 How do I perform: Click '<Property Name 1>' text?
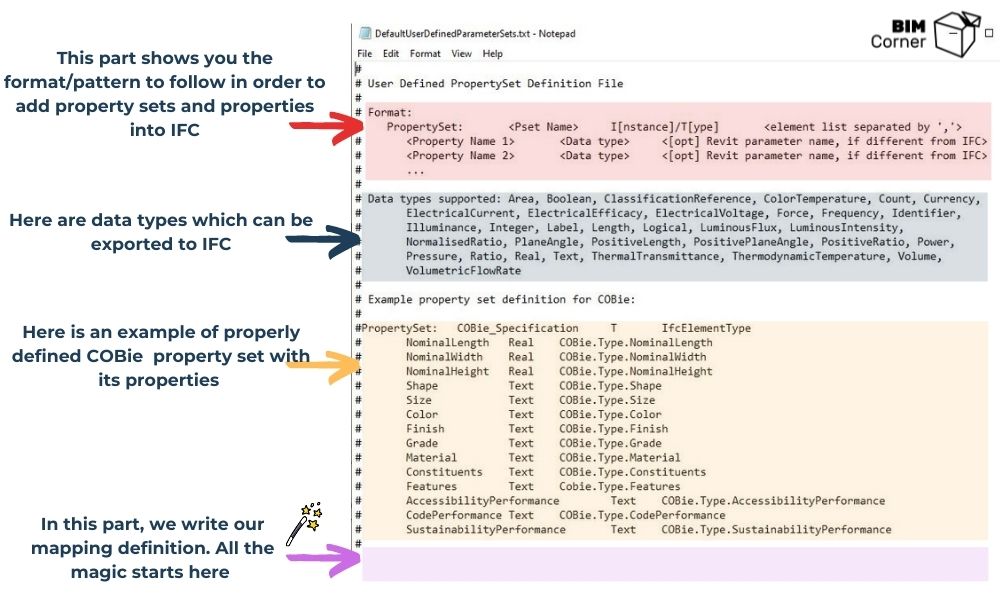[x=460, y=142]
